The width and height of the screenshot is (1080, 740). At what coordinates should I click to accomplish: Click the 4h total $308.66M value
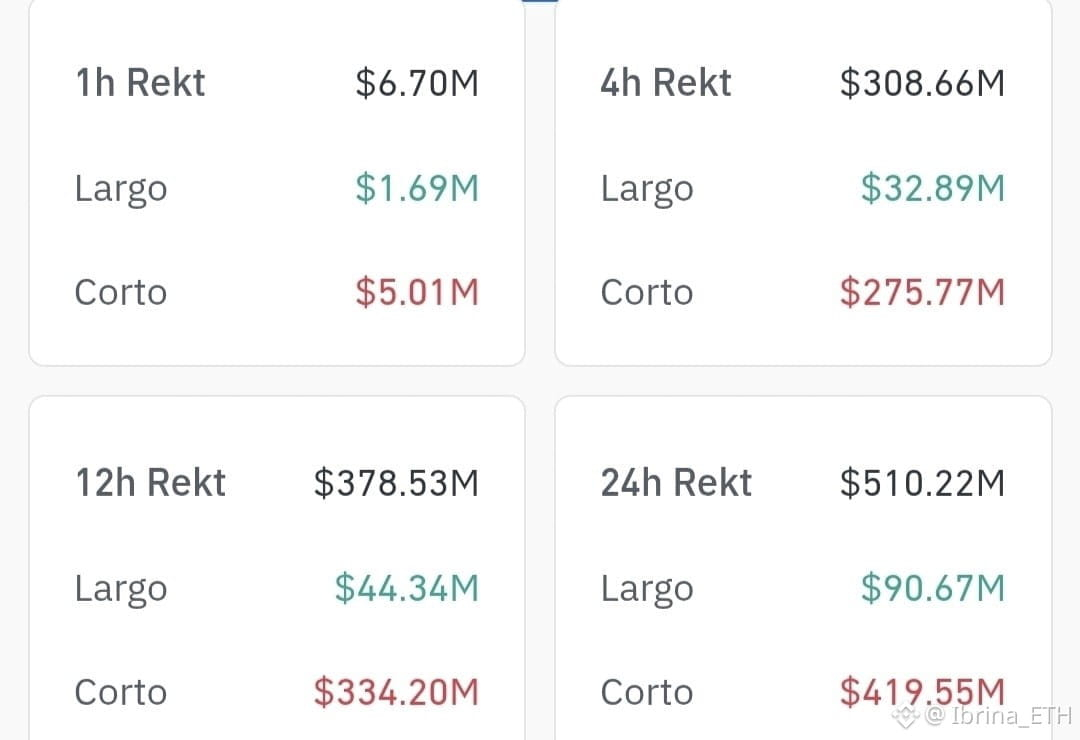(x=922, y=83)
